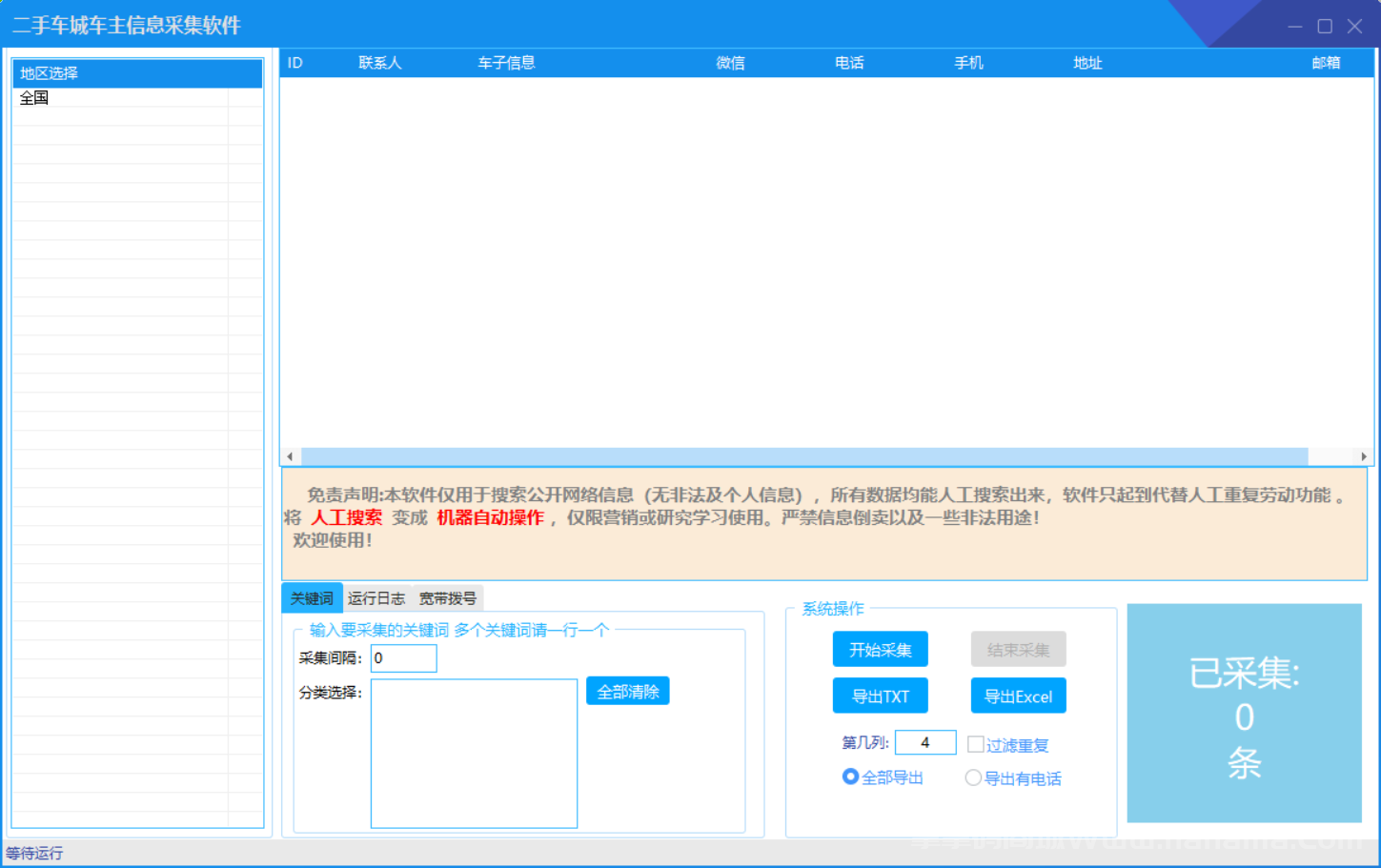Click the 结束采集 button
Screen dimensions: 1381x868
click(1017, 649)
